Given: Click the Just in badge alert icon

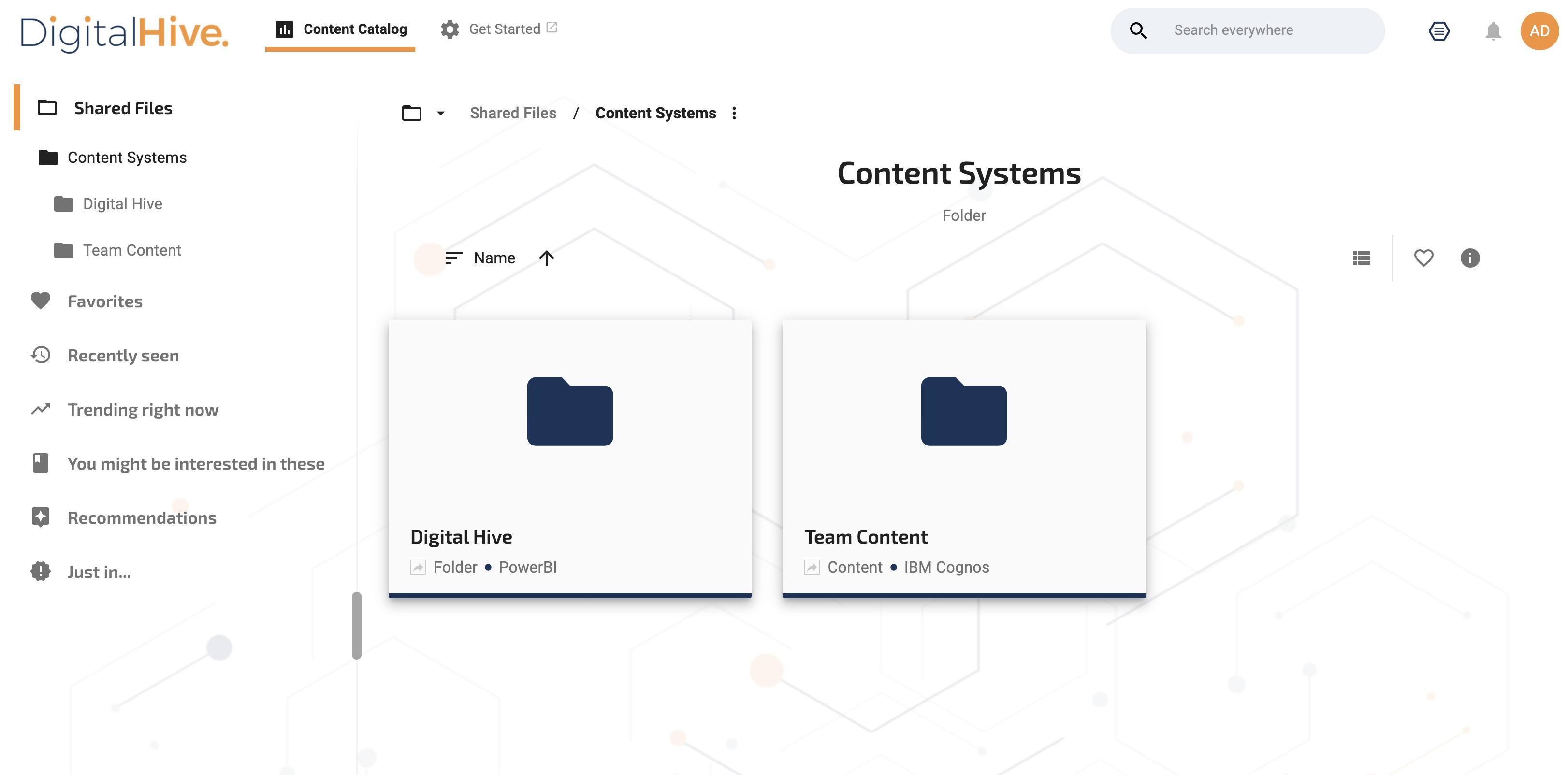Looking at the screenshot, I should point(41,571).
